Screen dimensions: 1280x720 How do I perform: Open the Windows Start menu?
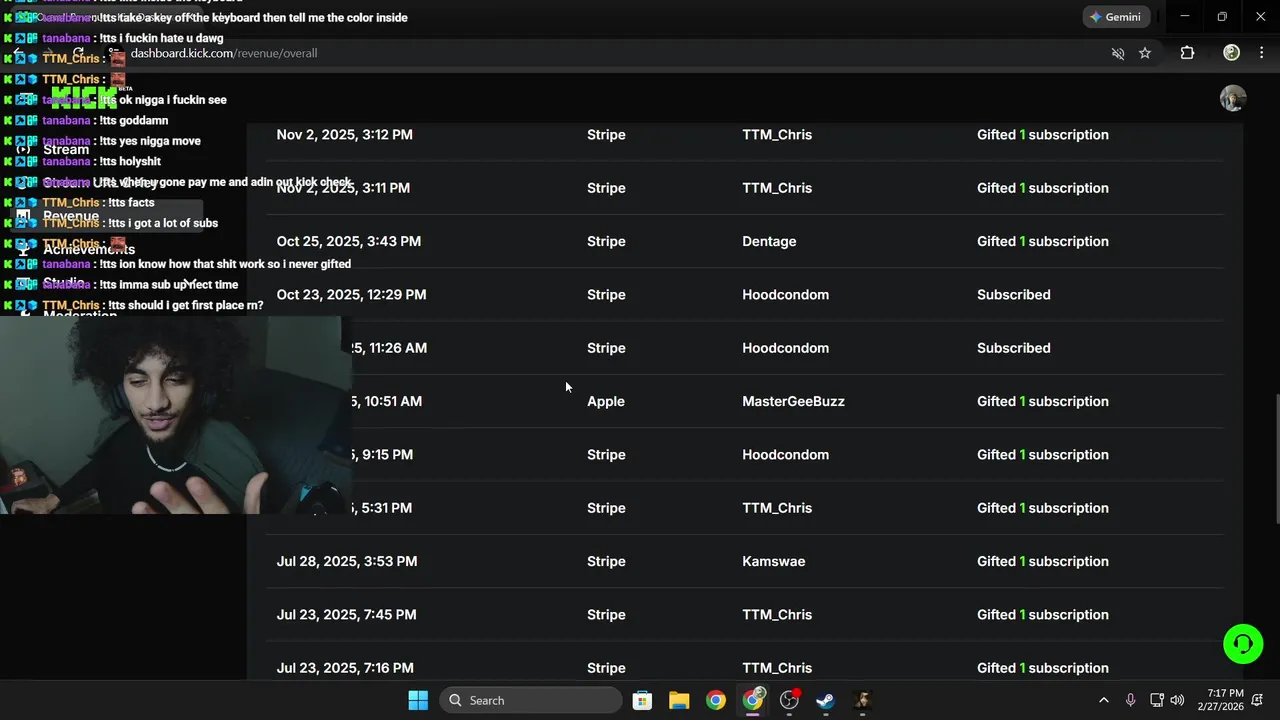tap(418, 700)
